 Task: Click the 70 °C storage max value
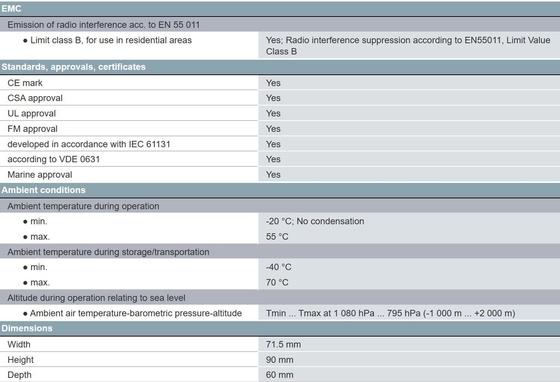coord(277,282)
